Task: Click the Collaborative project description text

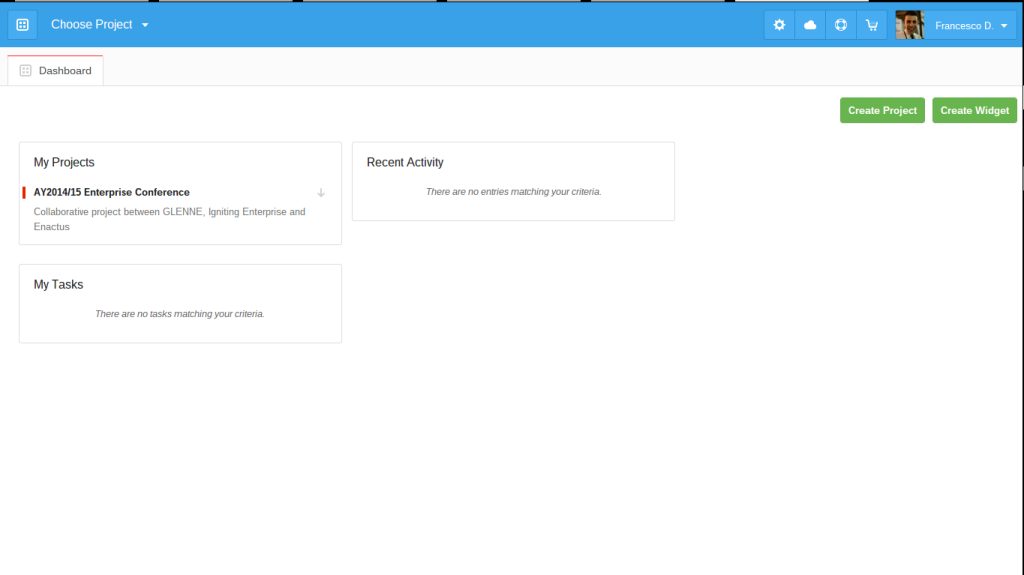Action: [169, 219]
